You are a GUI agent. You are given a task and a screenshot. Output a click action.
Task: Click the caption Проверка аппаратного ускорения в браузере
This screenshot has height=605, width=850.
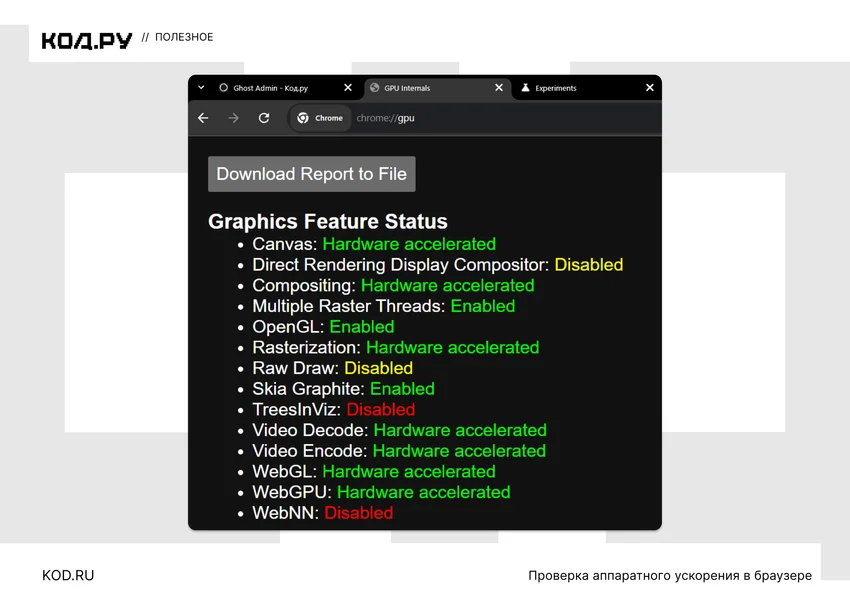[670, 575]
